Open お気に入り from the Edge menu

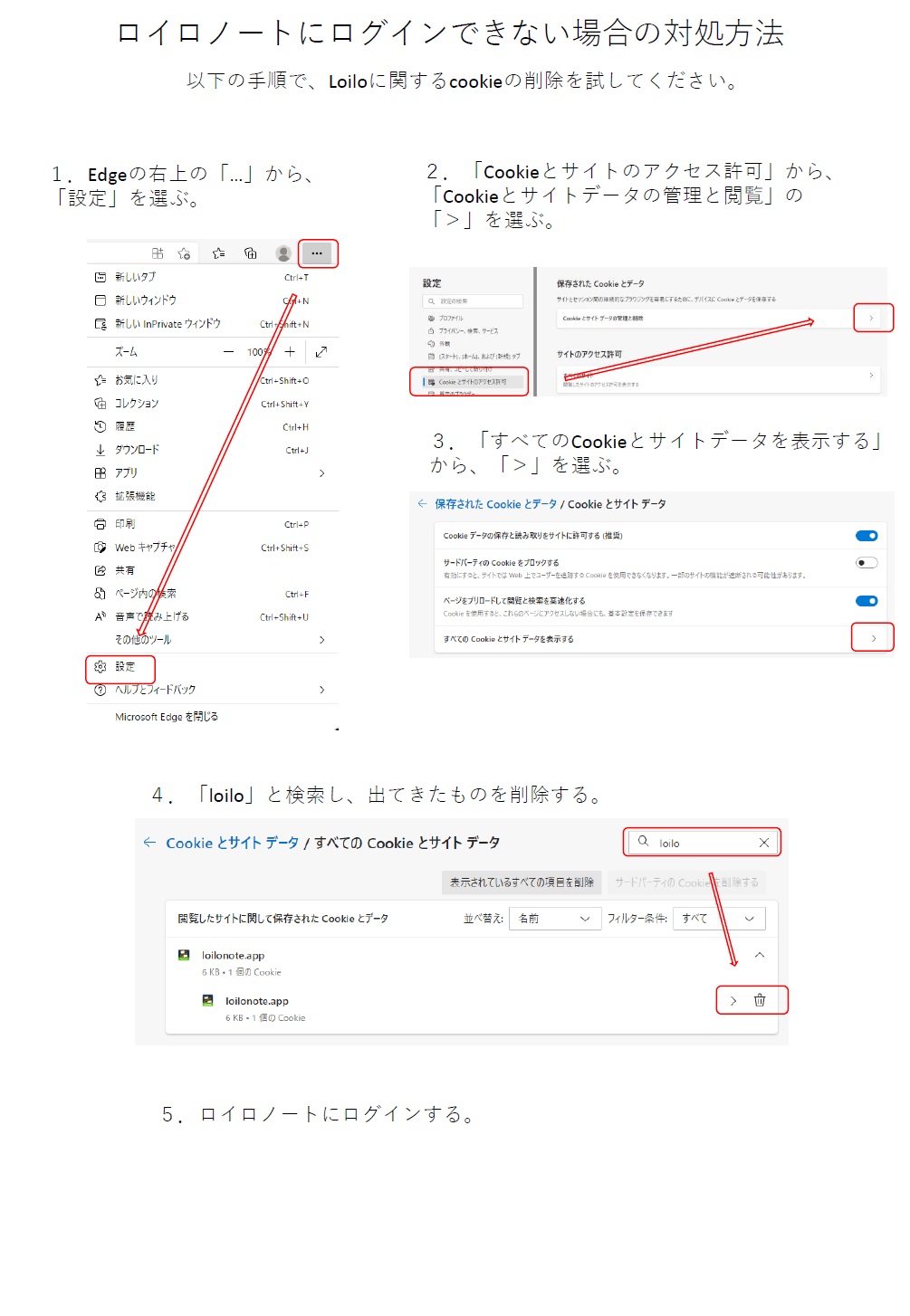pos(213,380)
